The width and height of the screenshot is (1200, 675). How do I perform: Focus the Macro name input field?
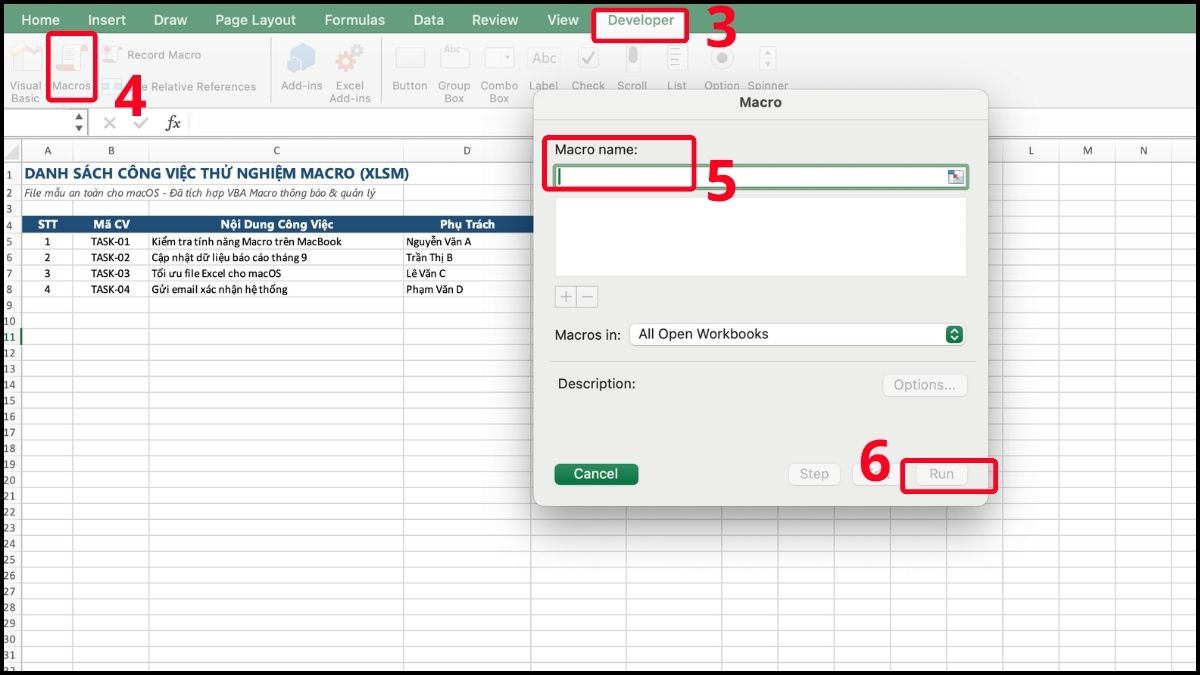761,176
